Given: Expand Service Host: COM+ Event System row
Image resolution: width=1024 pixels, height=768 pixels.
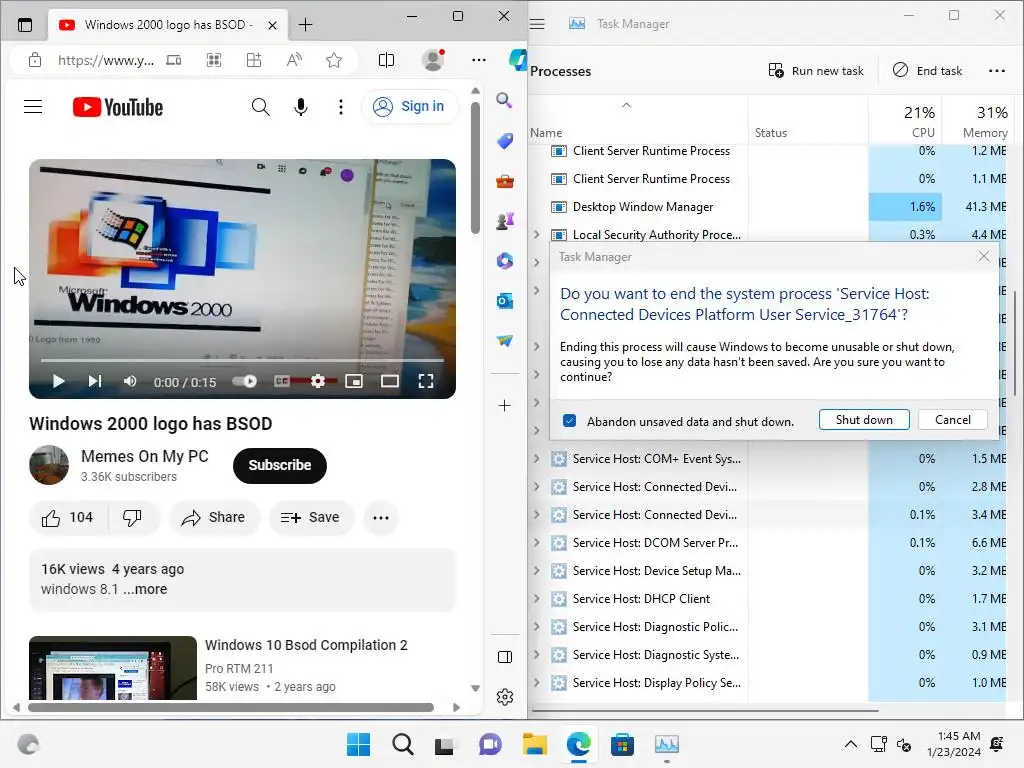Looking at the screenshot, I should coord(537,459).
